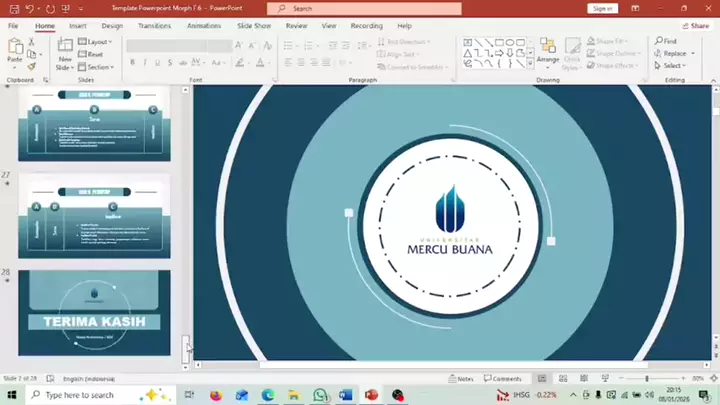This screenshot has height=405, width=720.
Task: Toggle Italic formatting
Action: (145, 62)
